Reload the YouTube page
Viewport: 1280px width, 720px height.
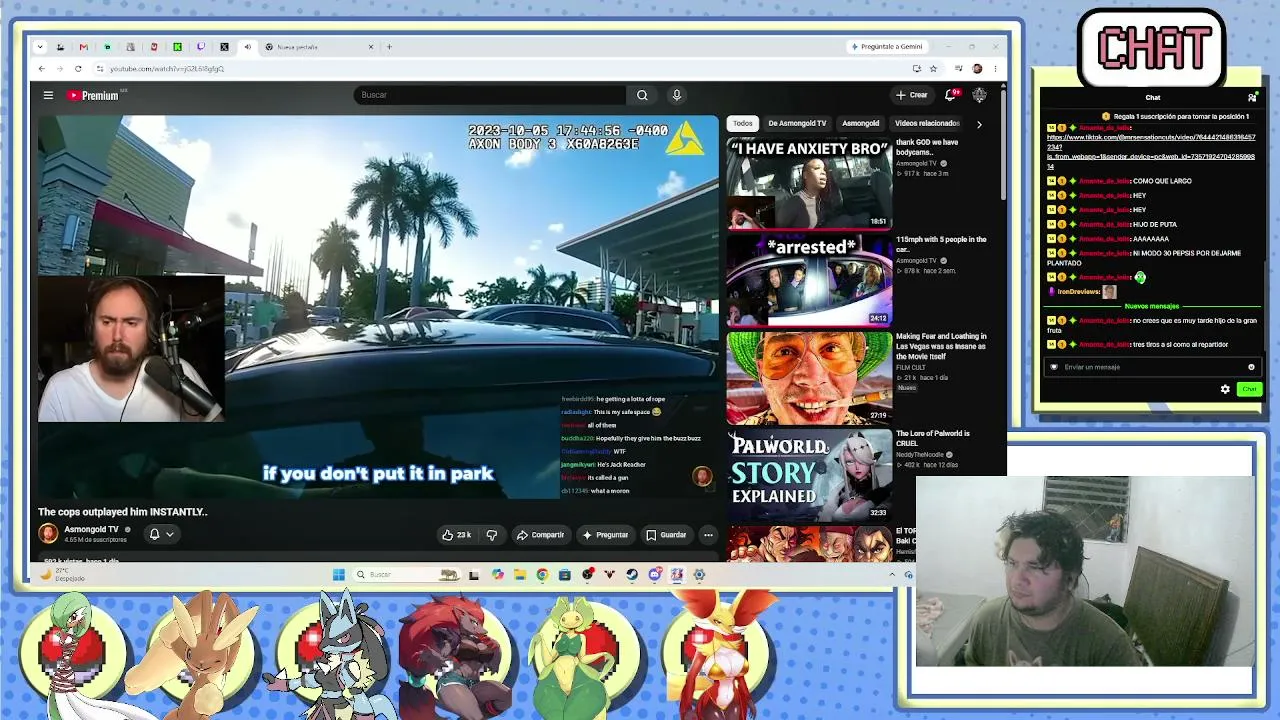[78, 69]
